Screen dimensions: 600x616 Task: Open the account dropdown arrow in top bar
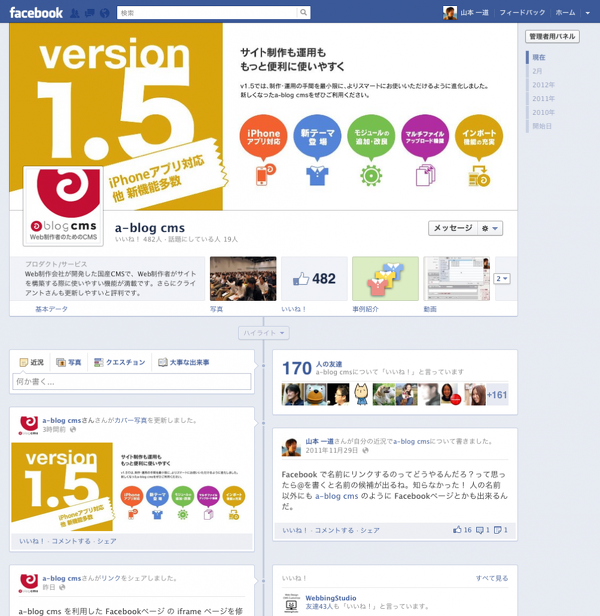pyautogui.click(x=587, y=13)
